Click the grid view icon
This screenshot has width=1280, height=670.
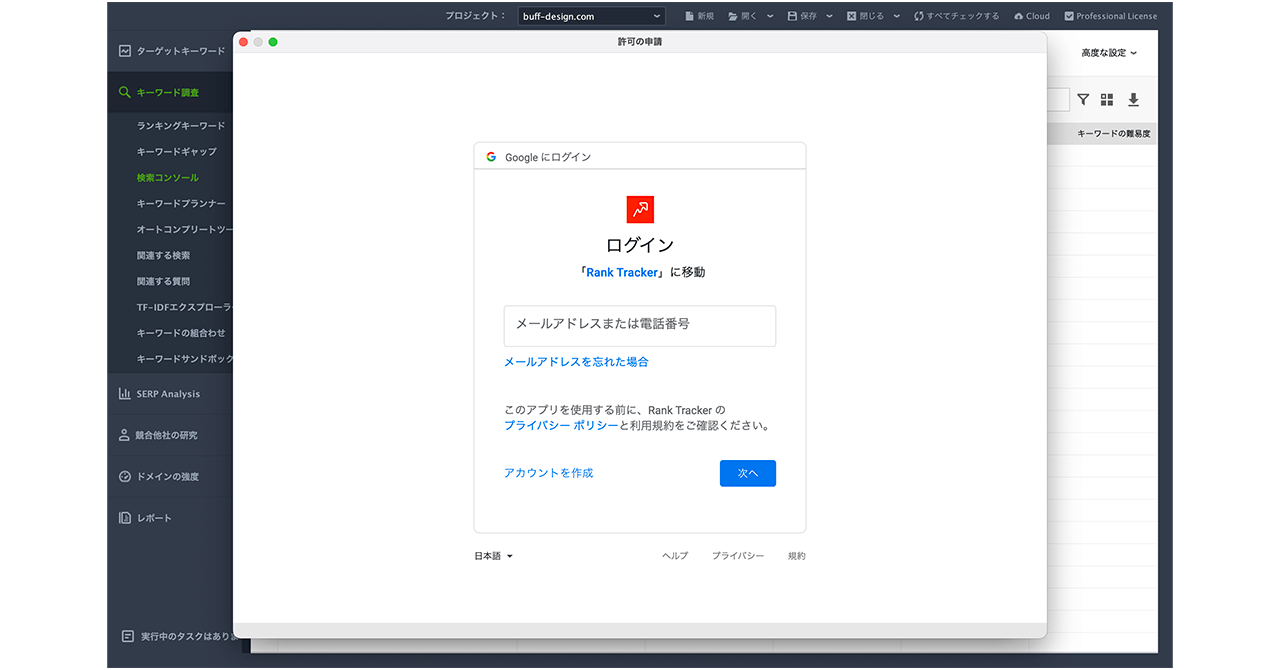1107,100
